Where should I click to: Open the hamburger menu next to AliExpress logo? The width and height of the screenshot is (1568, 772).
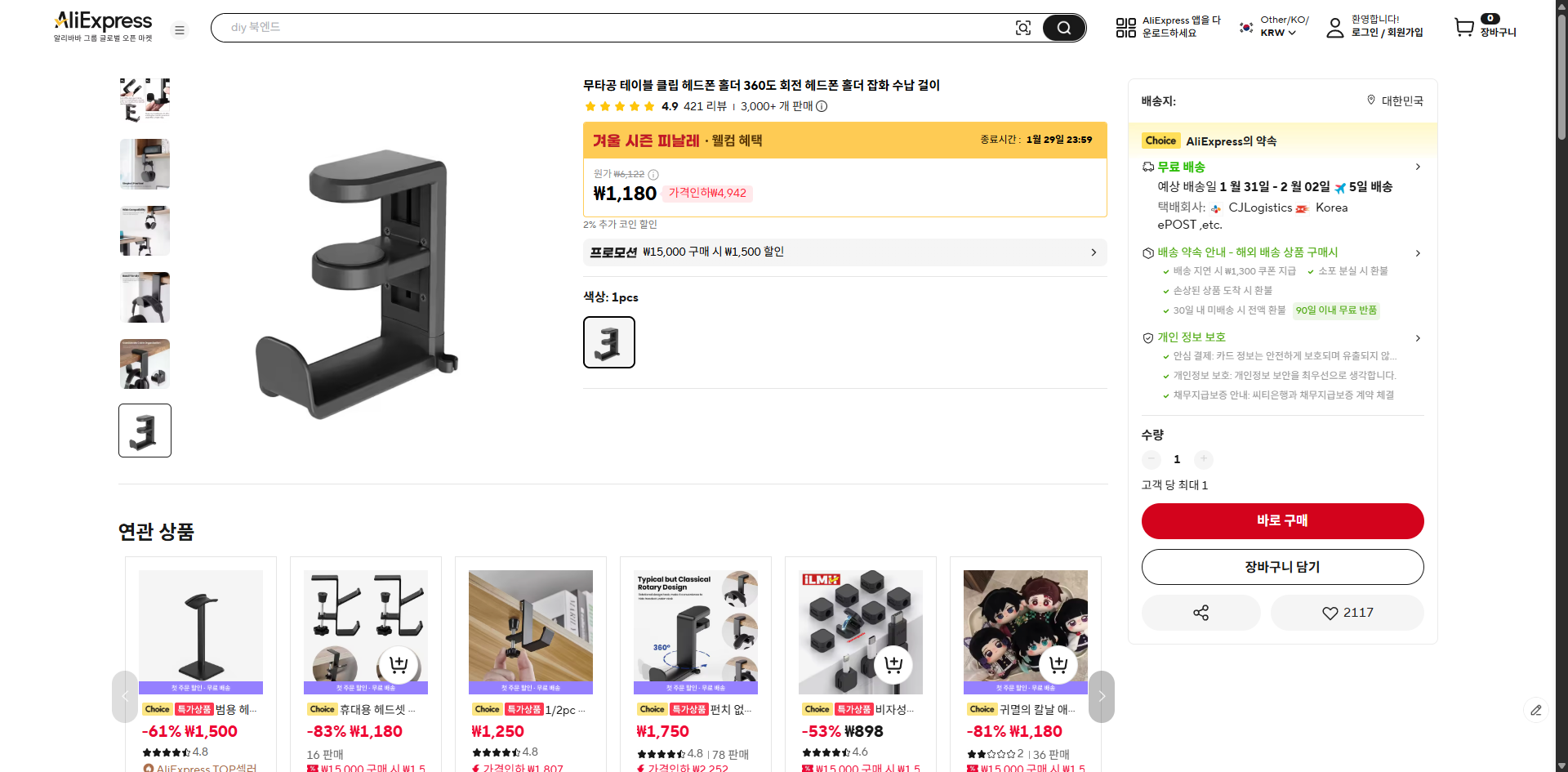click(x=179, y=29)
